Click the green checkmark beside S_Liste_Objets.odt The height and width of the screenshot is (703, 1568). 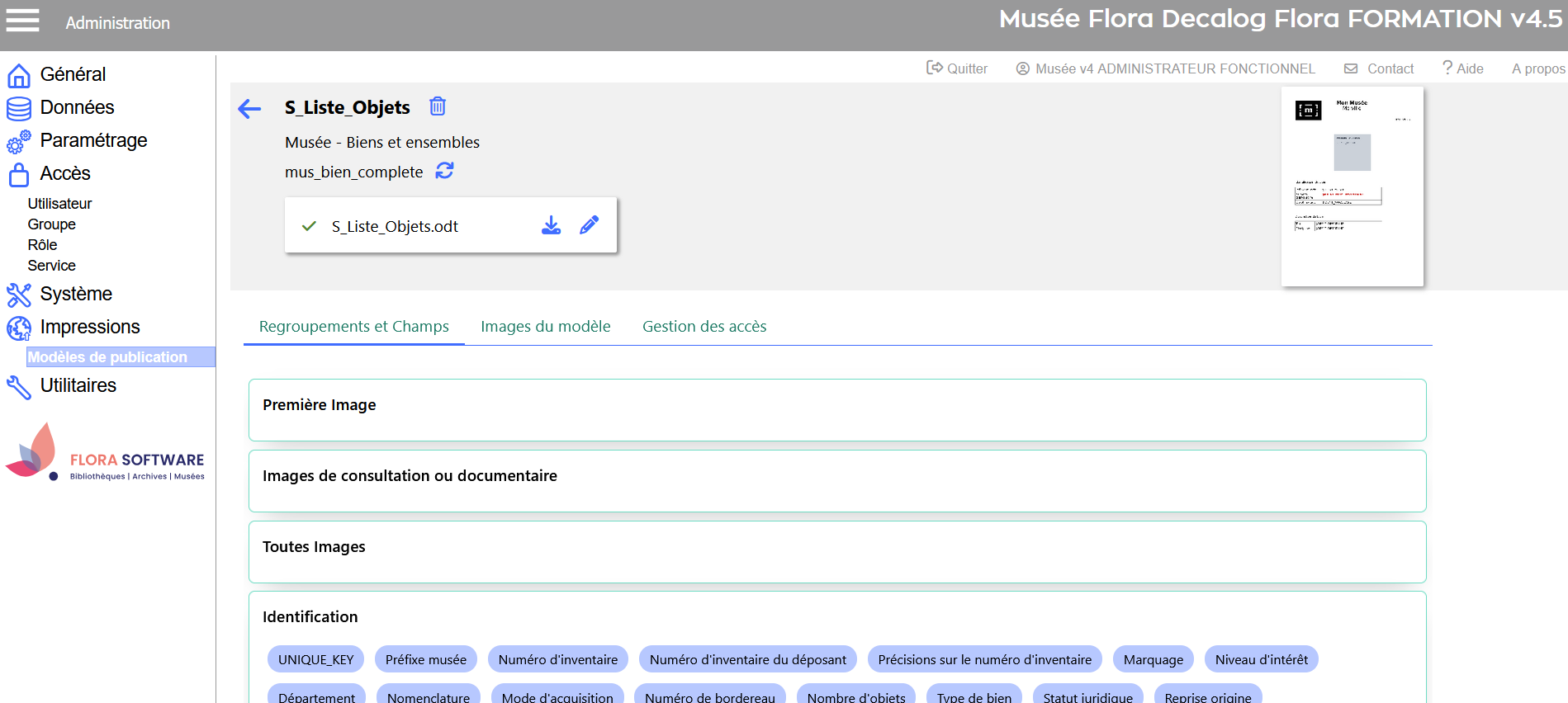pyautogui.click(x=309, y=226)
